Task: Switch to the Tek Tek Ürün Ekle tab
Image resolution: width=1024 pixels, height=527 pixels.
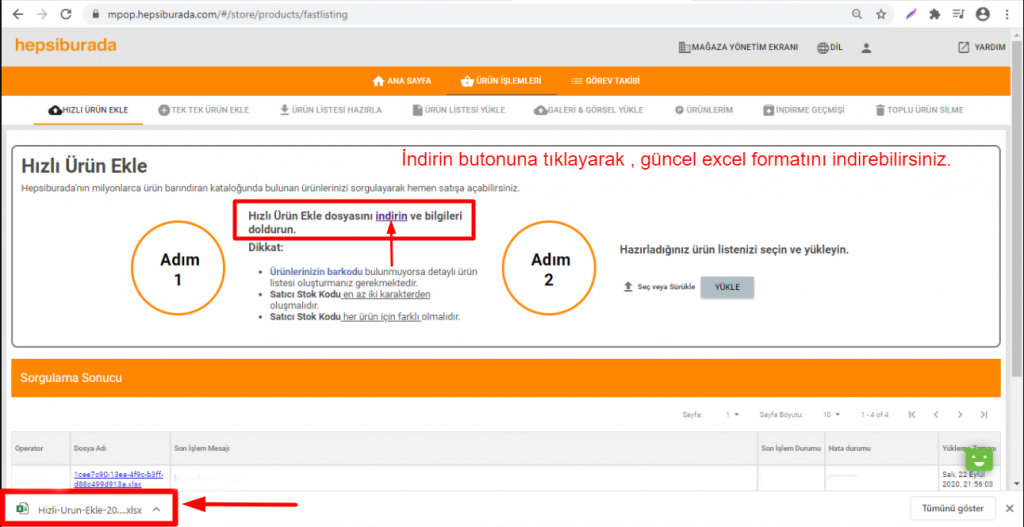Action: tap(204, 110)
